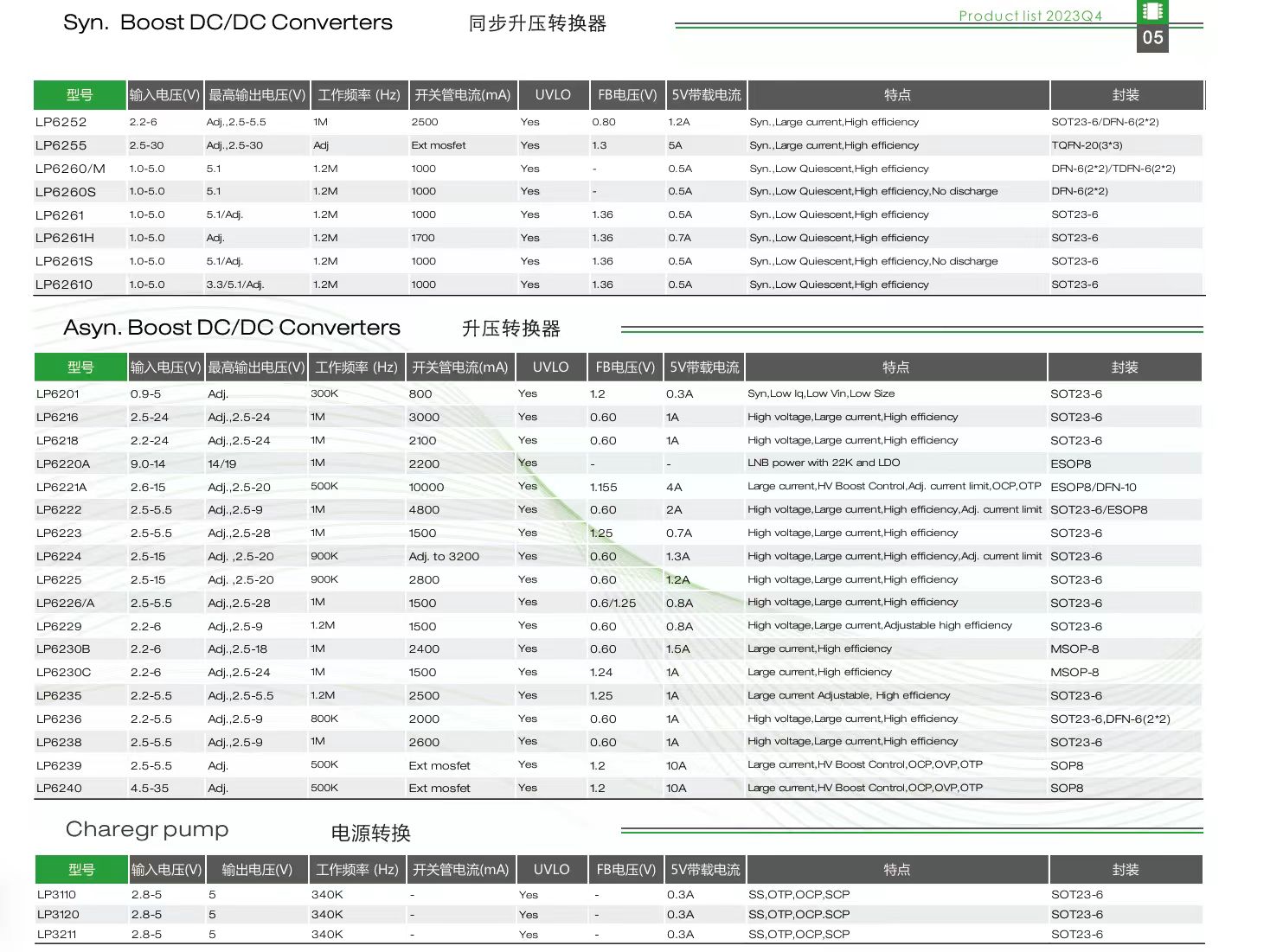Image resolution: width=1270 pixels, height=952 pixels.
Task: Select model LP6223 cell
Action: (59, 533)
